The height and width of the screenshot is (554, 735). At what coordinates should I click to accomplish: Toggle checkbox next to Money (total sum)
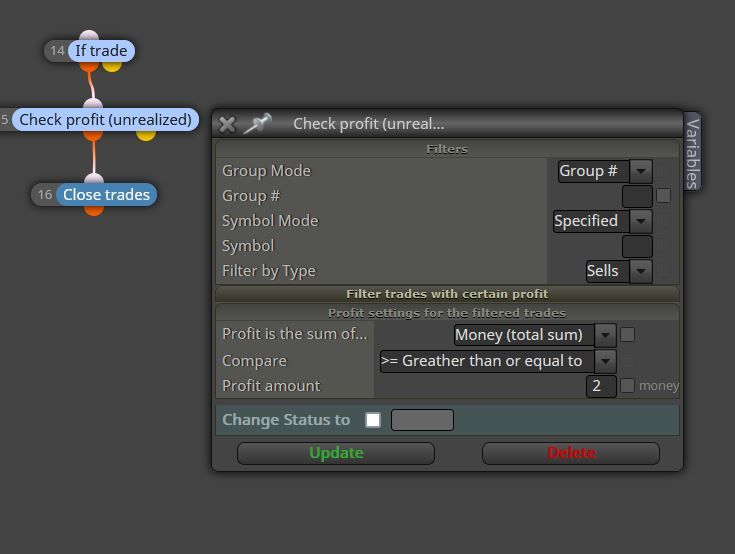(x=627, y=334)
